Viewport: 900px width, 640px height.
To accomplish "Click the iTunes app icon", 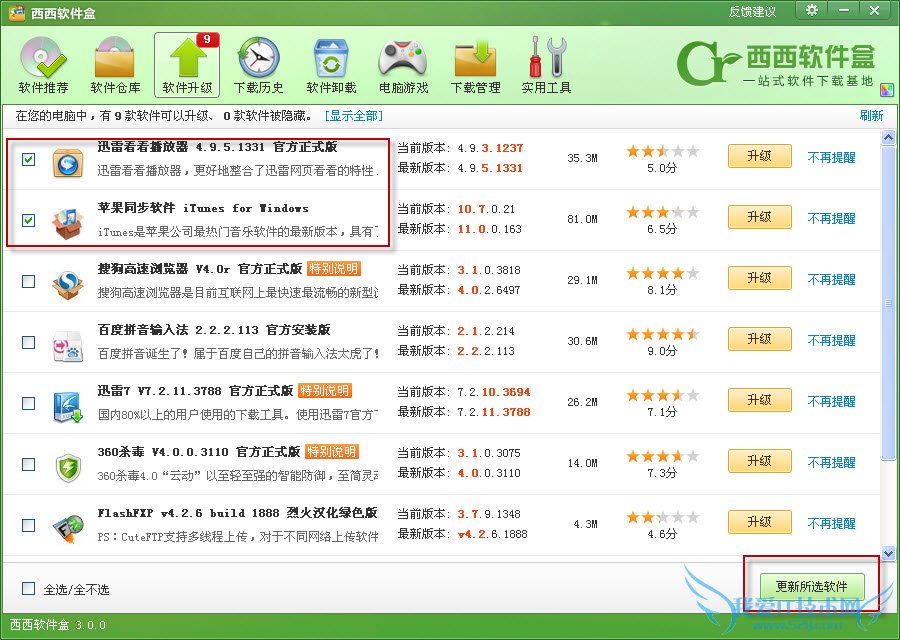I will pyautogui.click(x=68, y=224).
